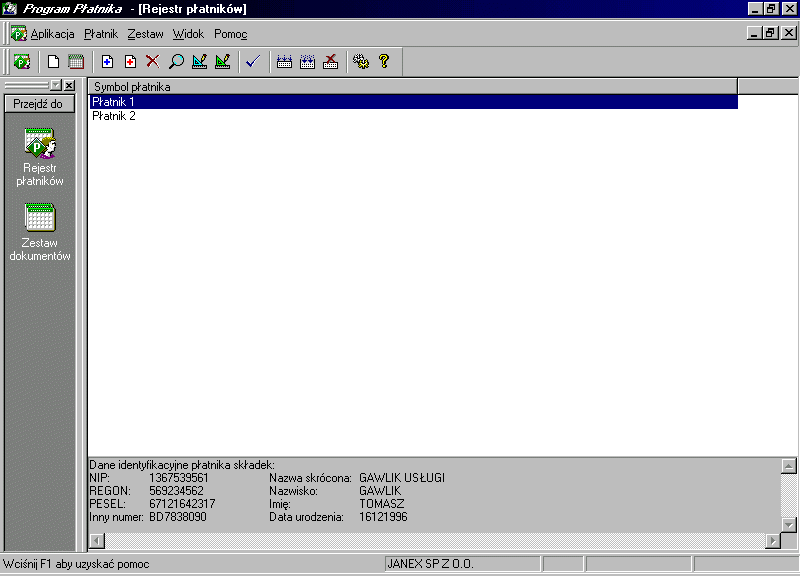Click the horizontal scrollbar right arrow
The image size is (800, 576).
click(773, 541)
